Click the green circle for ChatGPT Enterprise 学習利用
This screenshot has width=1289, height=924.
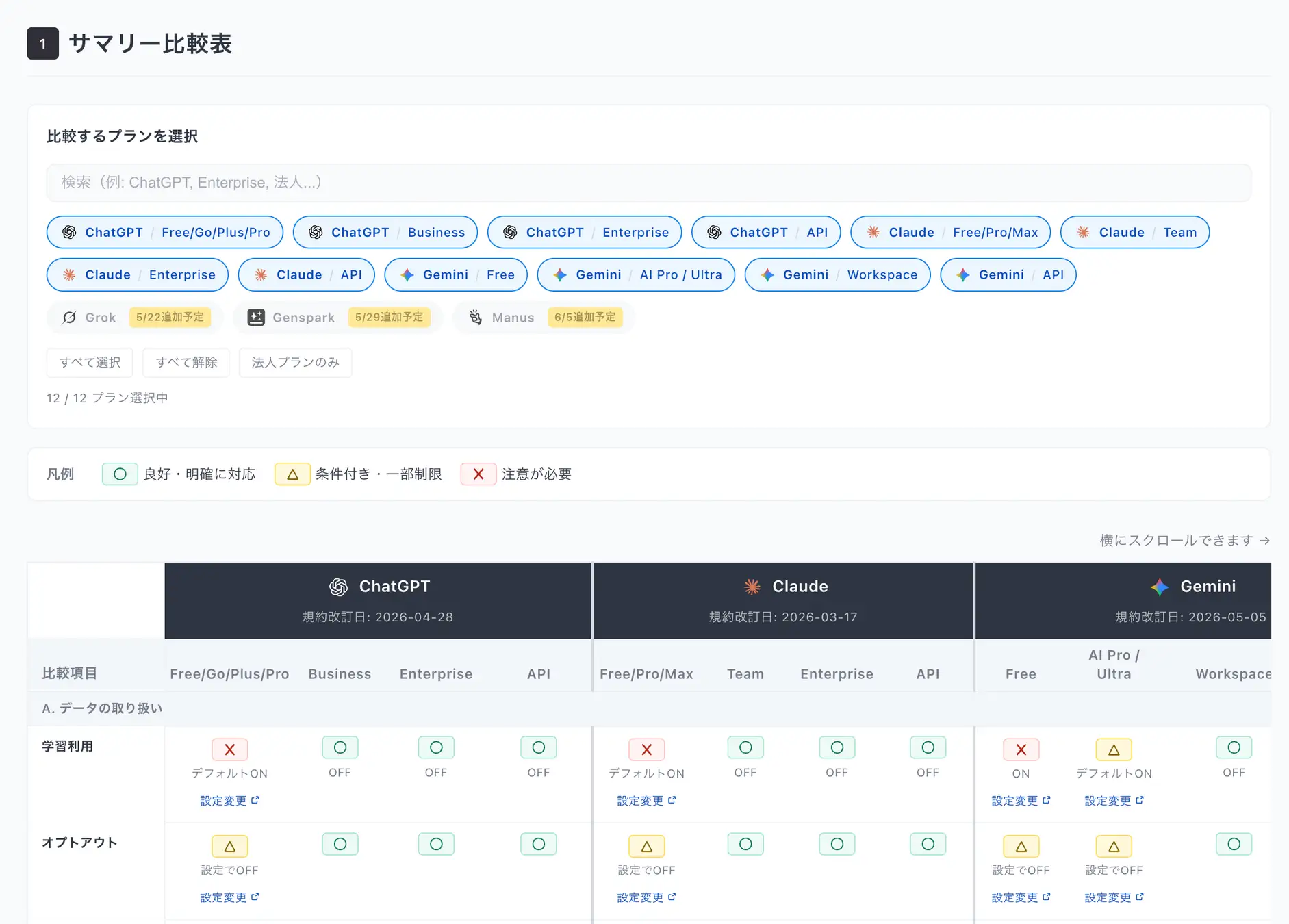click(436, 747)
